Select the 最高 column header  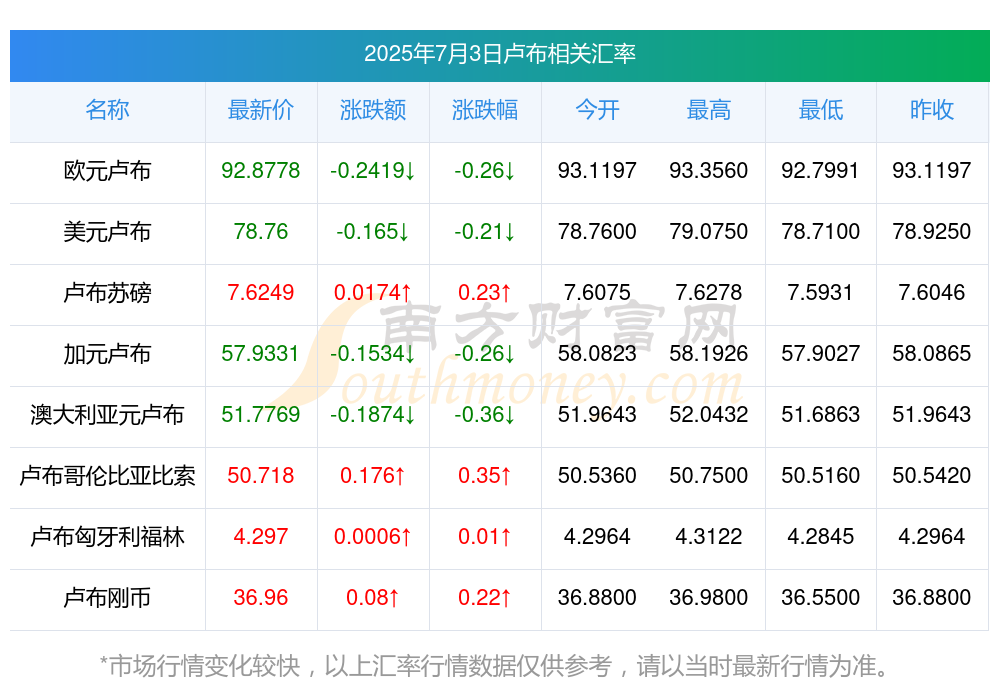coord(709,110)
